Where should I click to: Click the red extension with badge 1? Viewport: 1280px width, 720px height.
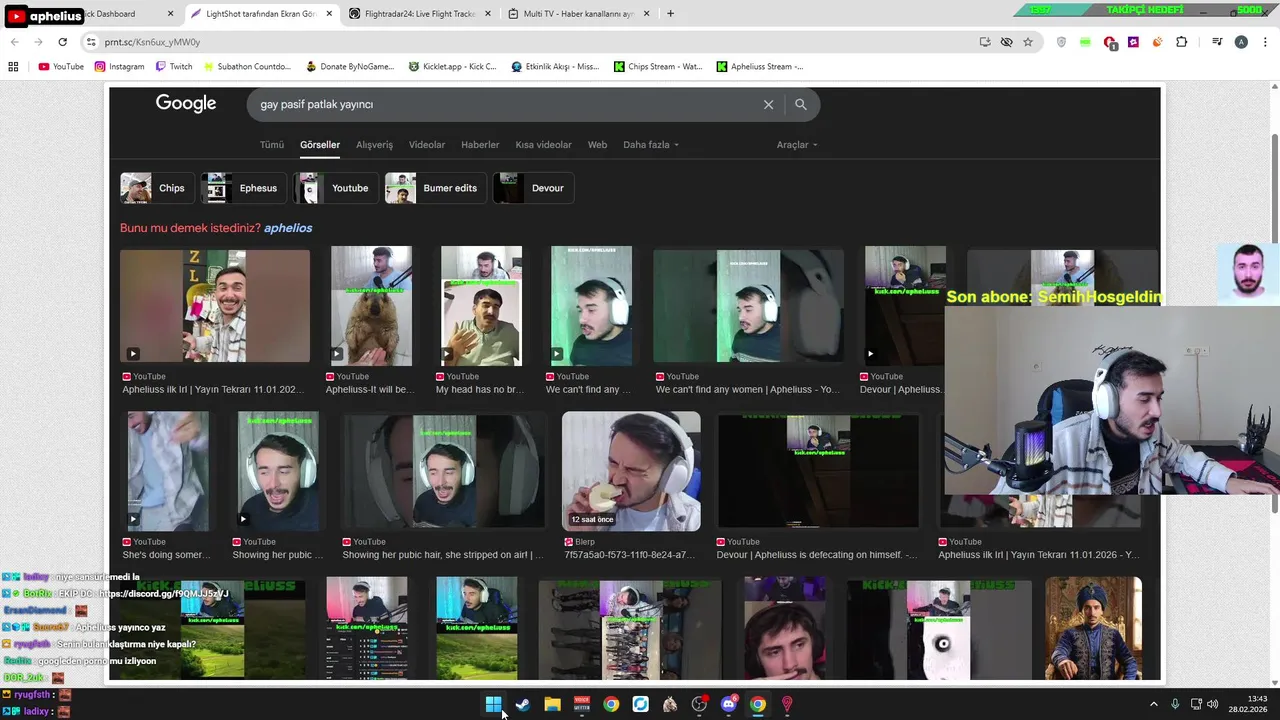1110,42
